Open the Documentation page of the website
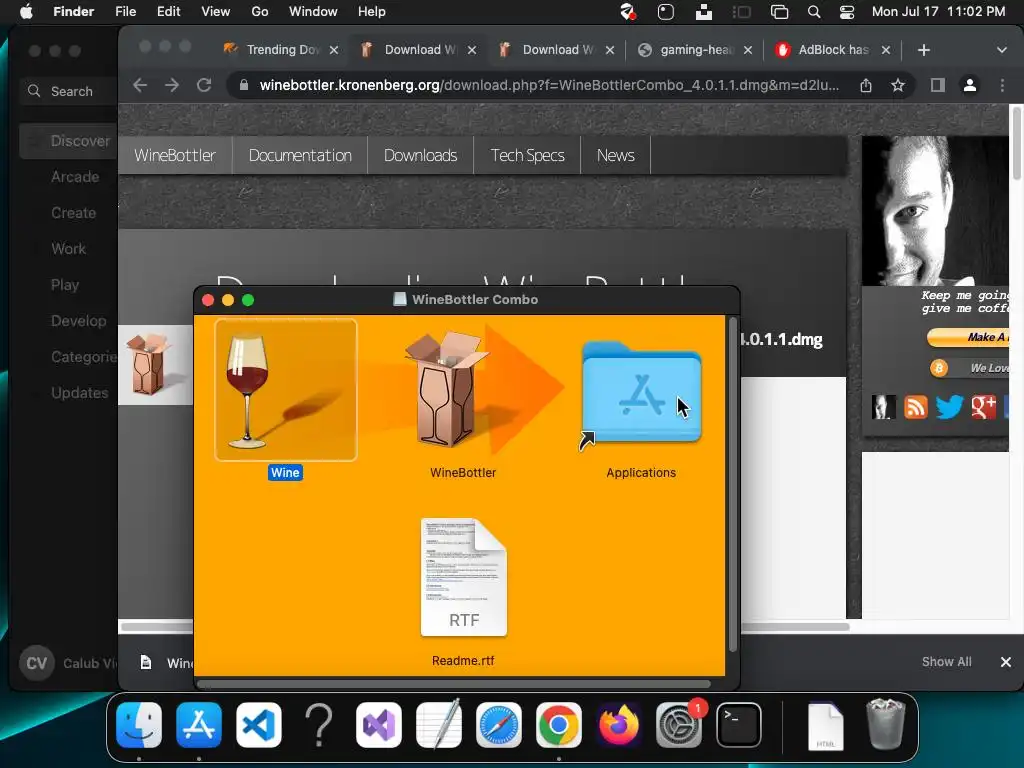This screenshot has height=768, width=1024. 300,155
